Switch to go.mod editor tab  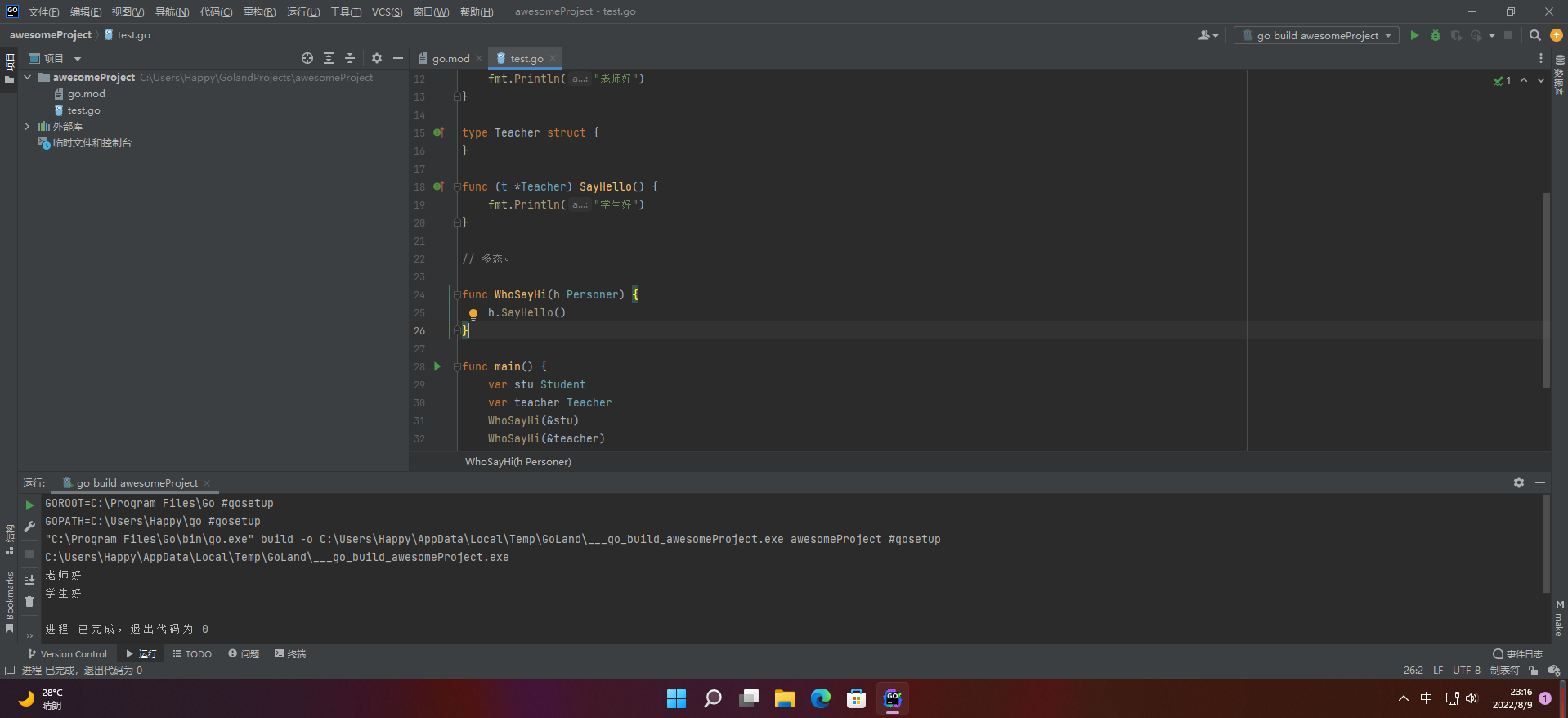tap(450, 58)
